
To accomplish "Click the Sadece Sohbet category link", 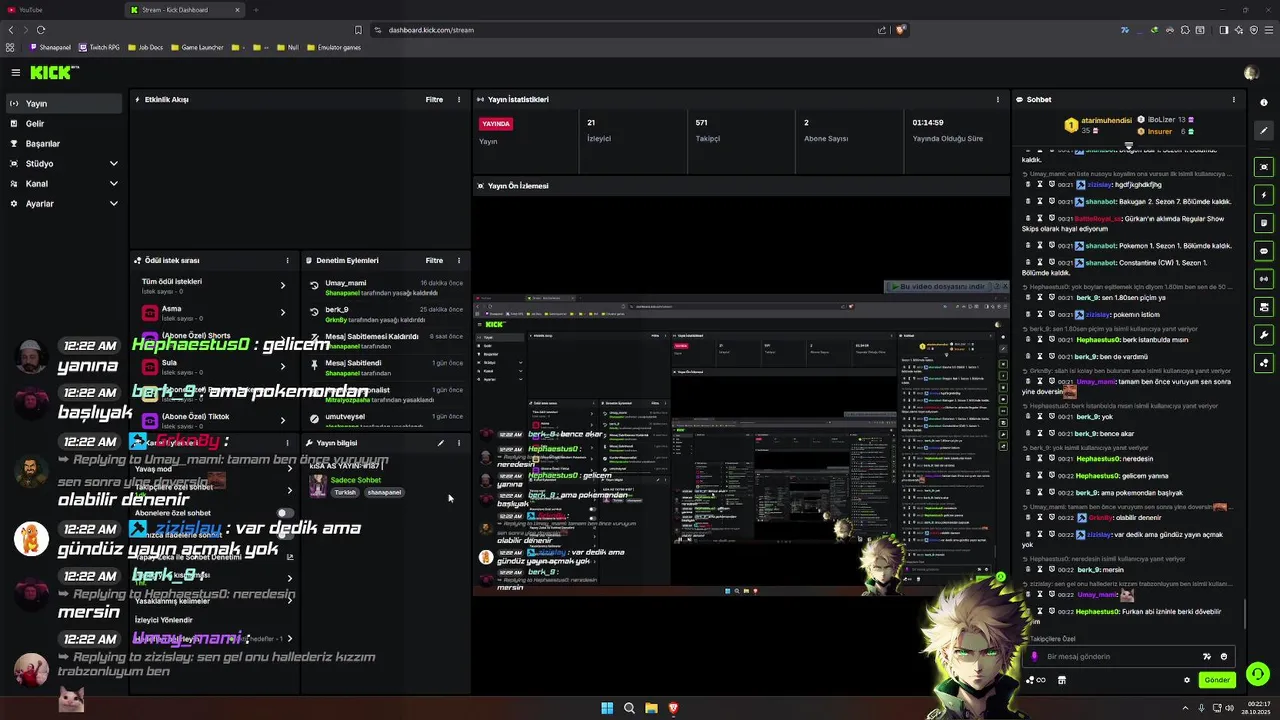I will click(x=356, y=480).
